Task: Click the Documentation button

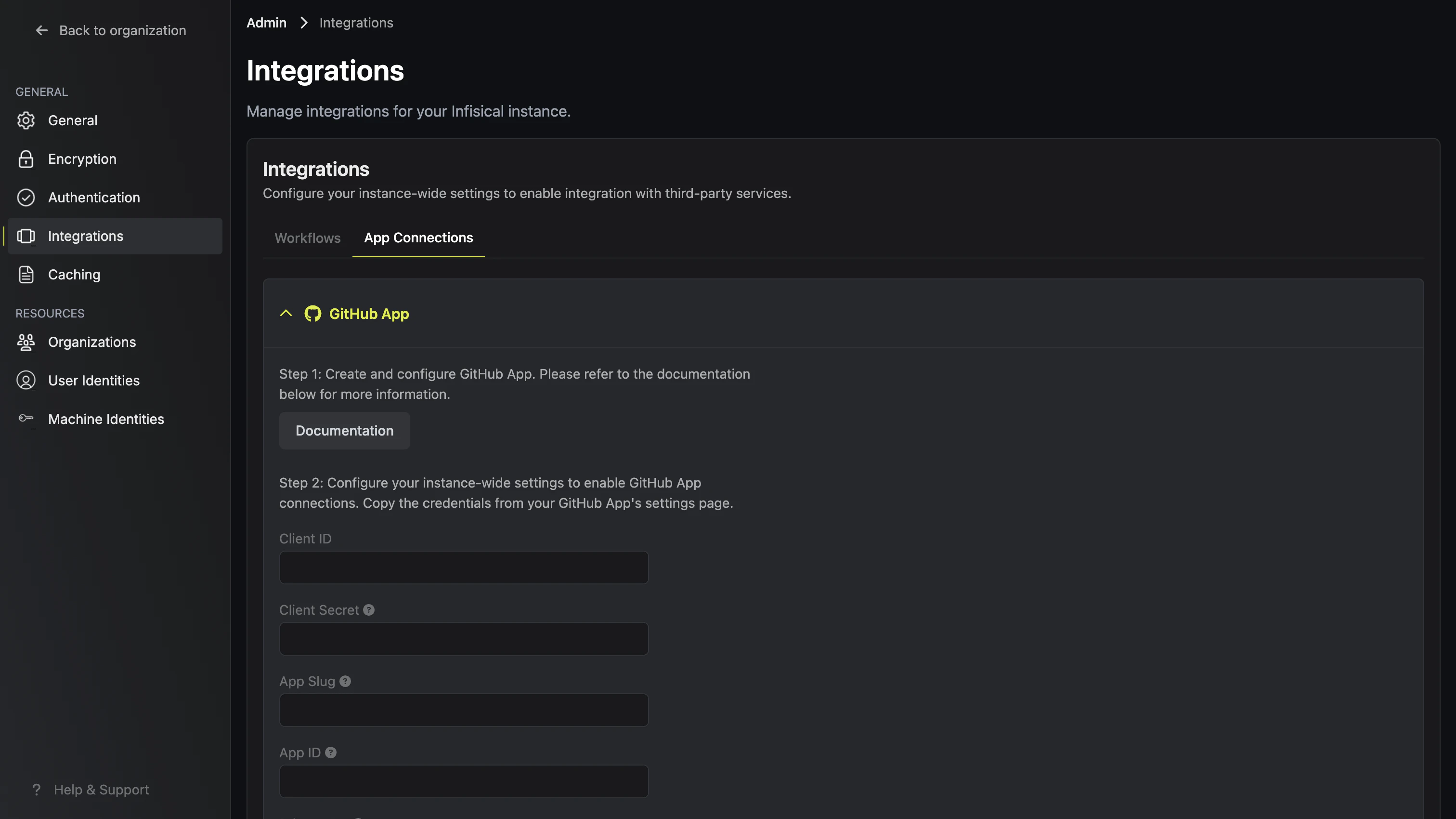Action: (345, 431)
